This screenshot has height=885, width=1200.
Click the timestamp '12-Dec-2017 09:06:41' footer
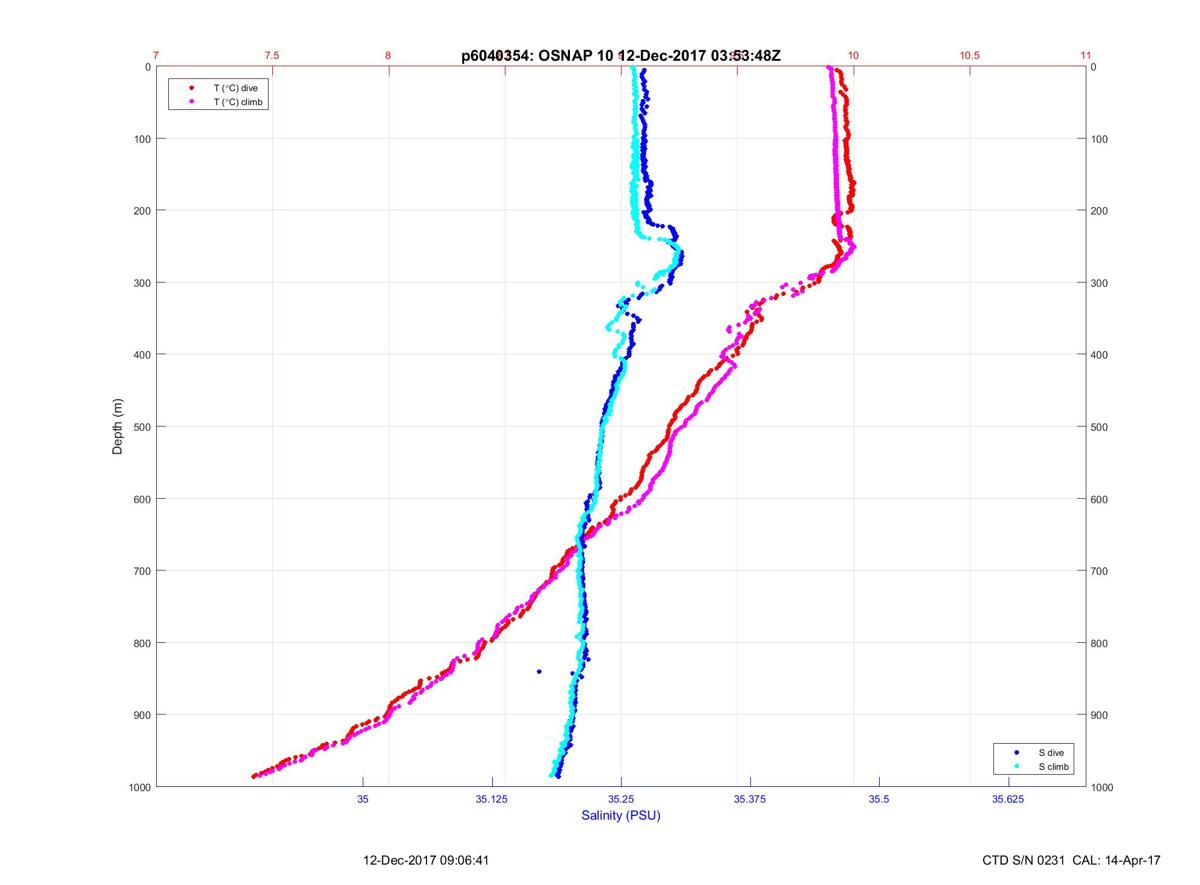point(426,860)
